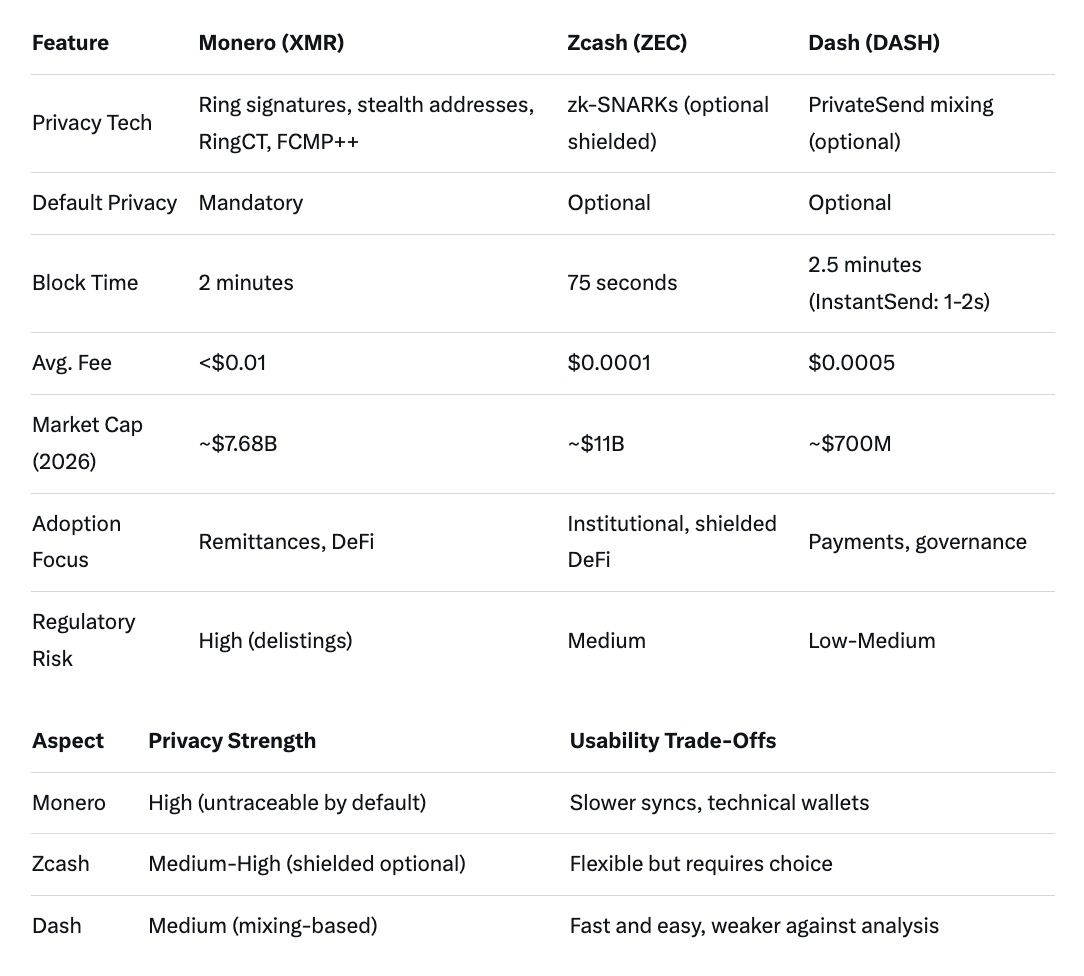The height and width of the screenshot is (976, 1084).
Task: Click the '$0.0005' fee cell
Action: (851, 363)
